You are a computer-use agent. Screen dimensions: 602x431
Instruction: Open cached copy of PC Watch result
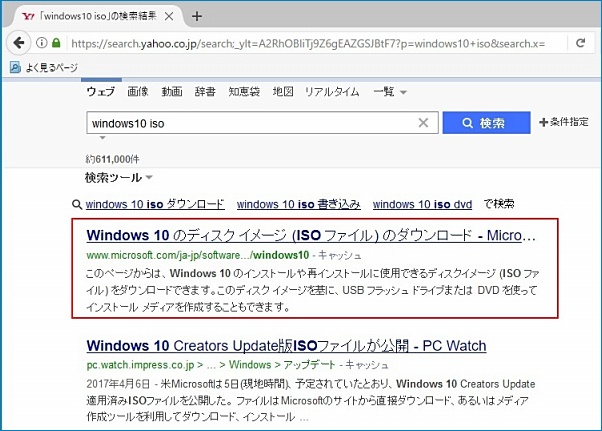point(367,365)
